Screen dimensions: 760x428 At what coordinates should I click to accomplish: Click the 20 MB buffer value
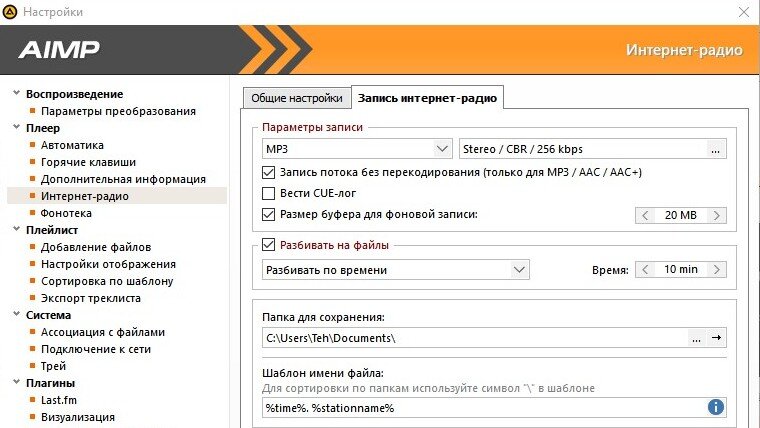pyautogui.click(x=681, y=215)
